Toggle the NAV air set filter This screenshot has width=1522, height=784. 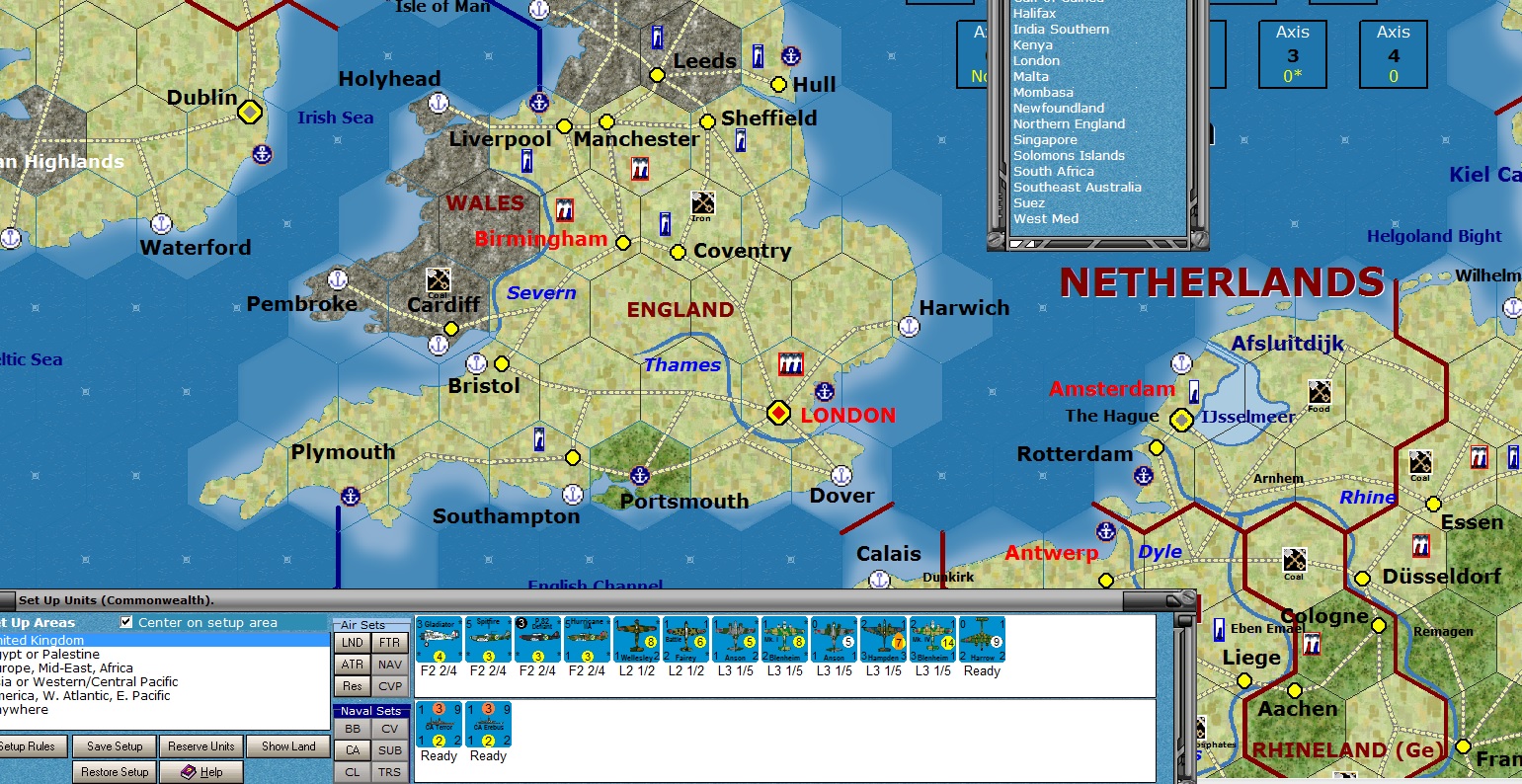(x=390, y=665)
